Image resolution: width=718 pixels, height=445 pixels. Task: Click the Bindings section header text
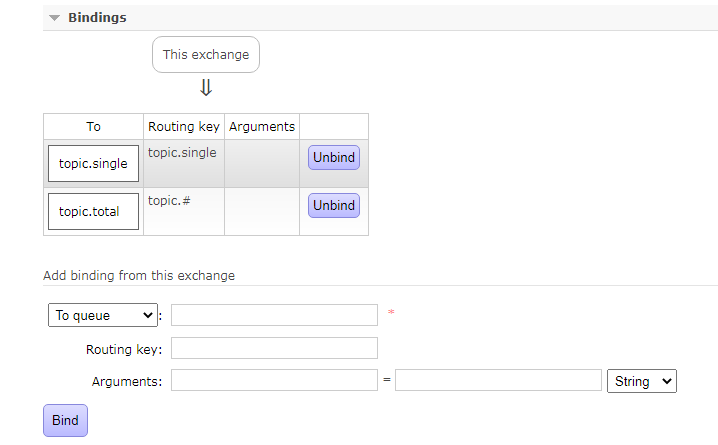[x=97, y=18]
